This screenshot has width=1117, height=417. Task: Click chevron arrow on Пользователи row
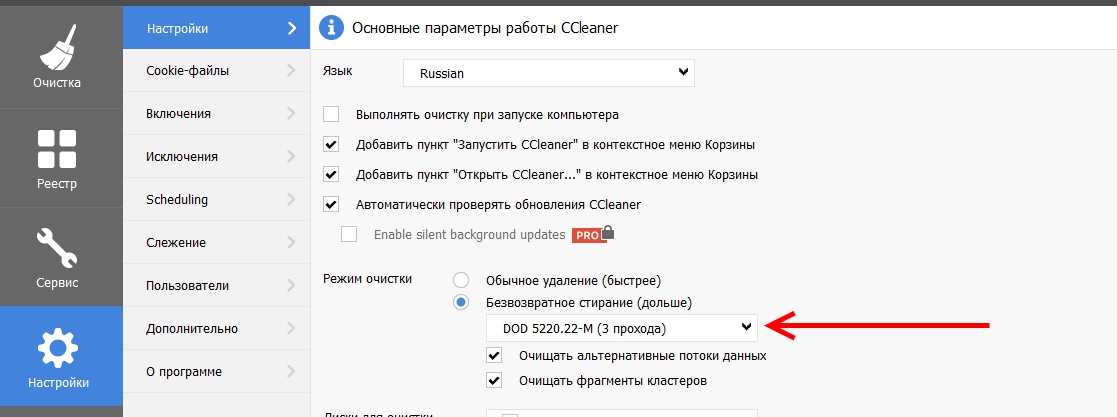291,285
